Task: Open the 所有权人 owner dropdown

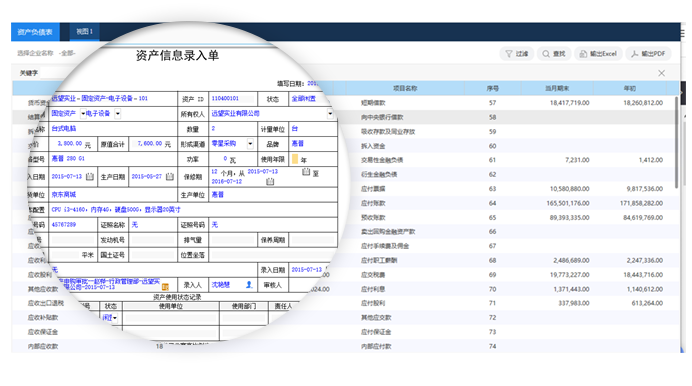Action: click(330, 114)
